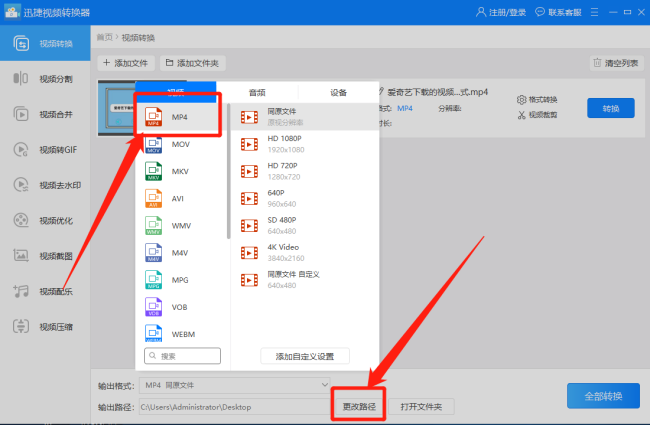Select the AVI format
This screenshot has width=650, height=425.
coord(180,199)
